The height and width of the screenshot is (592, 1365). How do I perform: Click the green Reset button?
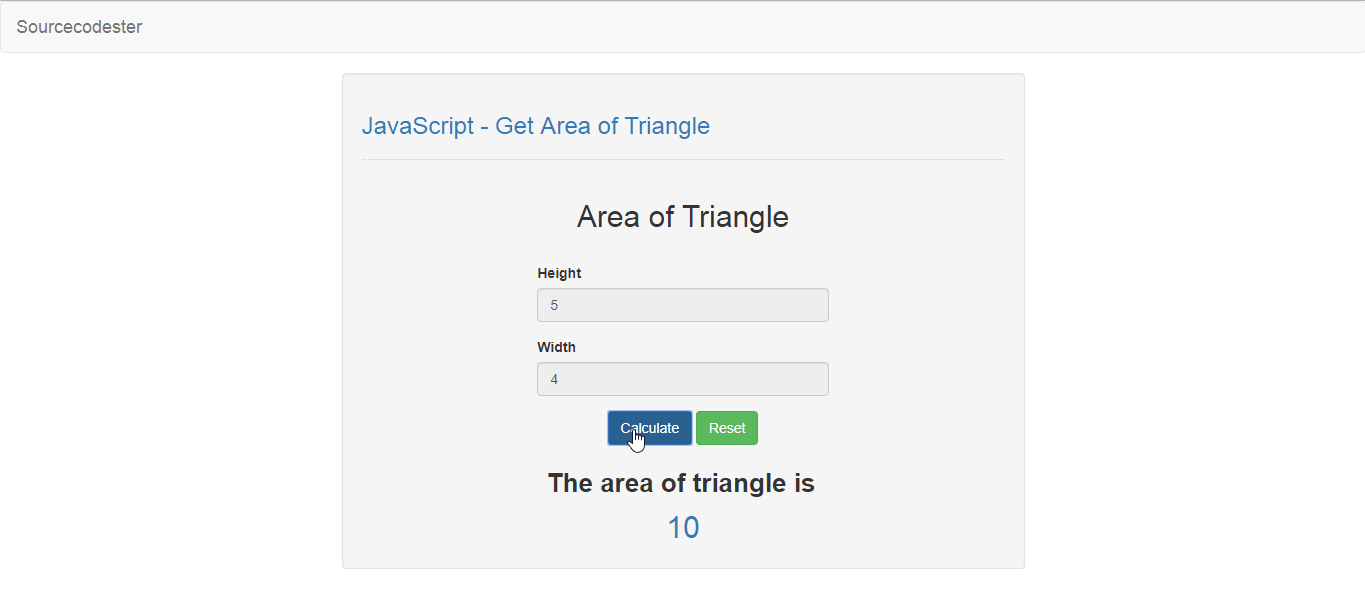pyautogui.click(x=727, y=427)
